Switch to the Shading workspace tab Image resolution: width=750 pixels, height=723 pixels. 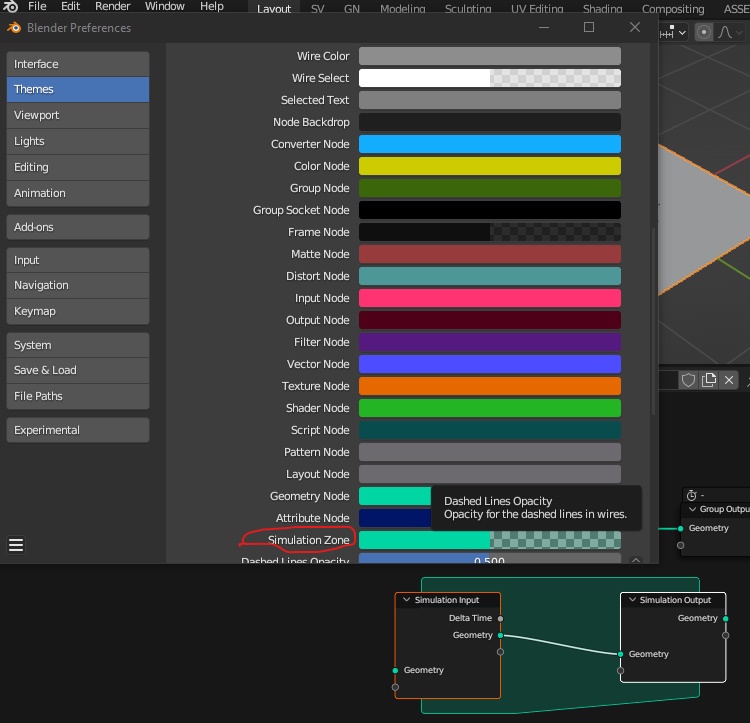click(602, 9)
